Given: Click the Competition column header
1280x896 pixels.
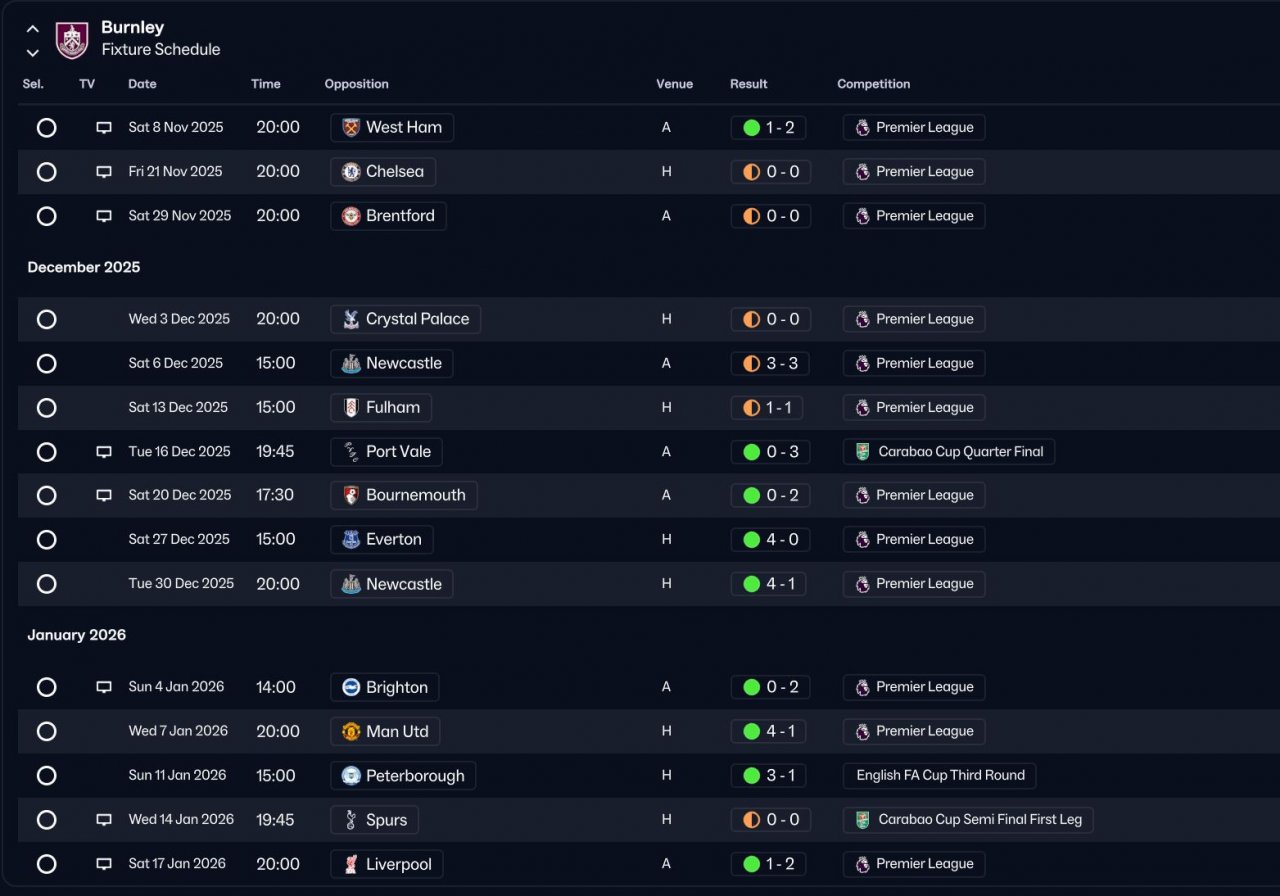Looking at the screenshot, I should [x=873, y=84].
